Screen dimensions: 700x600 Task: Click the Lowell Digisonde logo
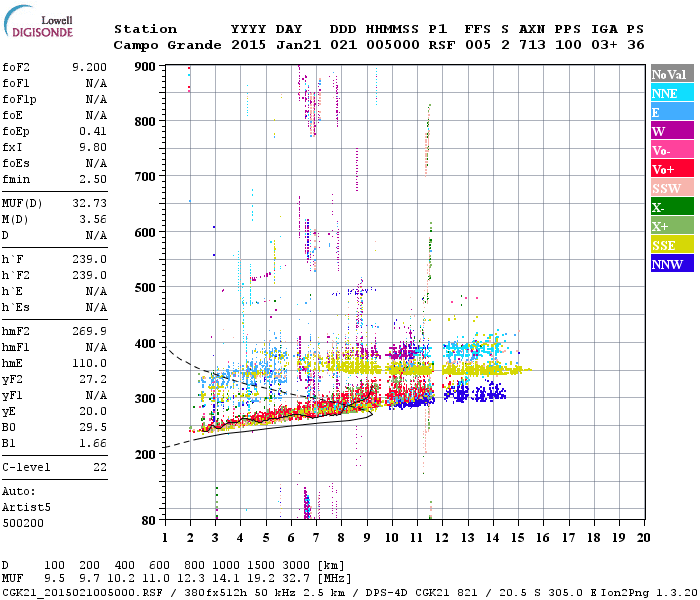(x=38, y=22)
